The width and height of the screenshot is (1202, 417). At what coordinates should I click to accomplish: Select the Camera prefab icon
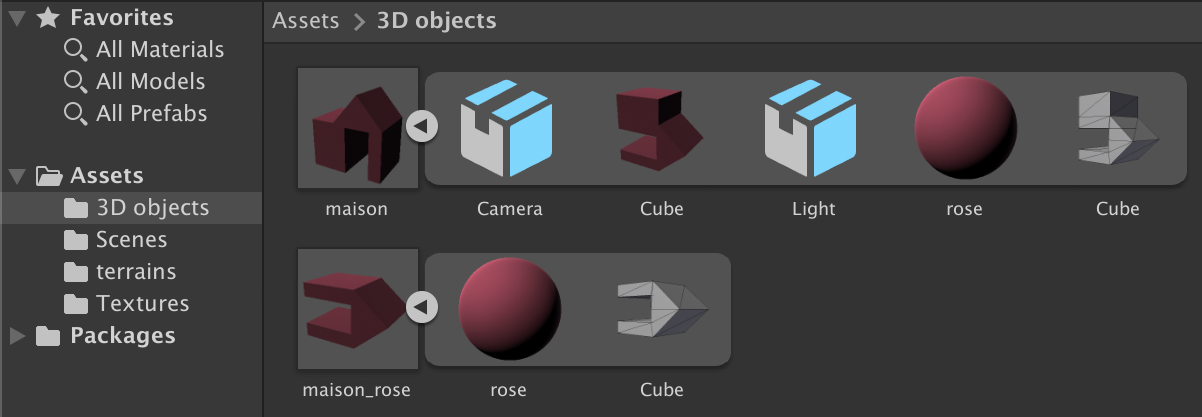click(x=507, y=128)
